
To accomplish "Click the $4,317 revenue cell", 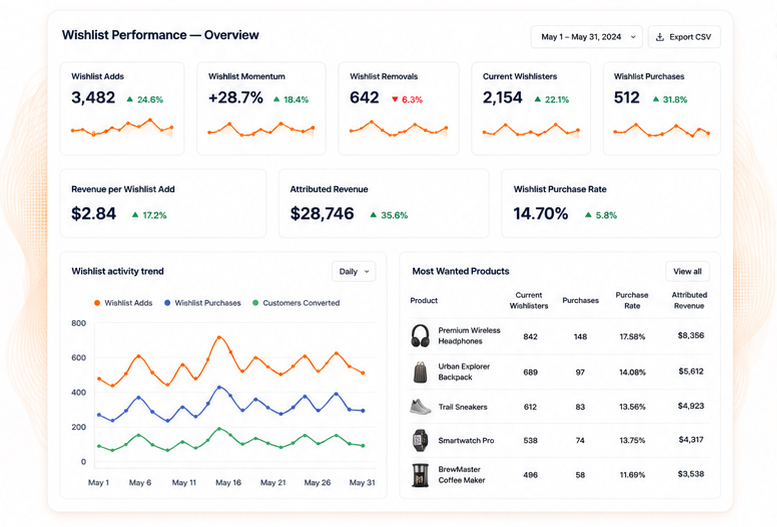I will pos(691,440).
